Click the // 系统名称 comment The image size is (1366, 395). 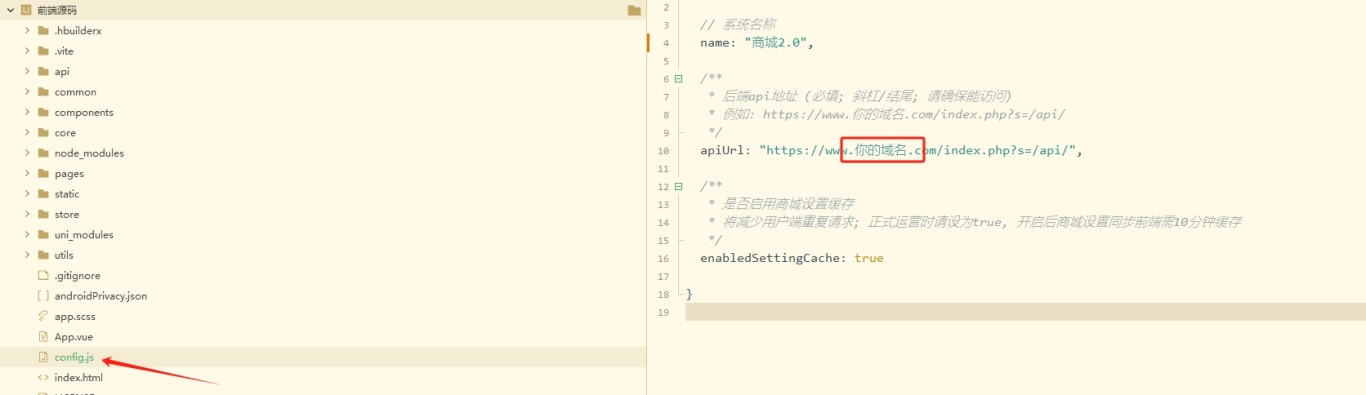[x=738, y=25]
